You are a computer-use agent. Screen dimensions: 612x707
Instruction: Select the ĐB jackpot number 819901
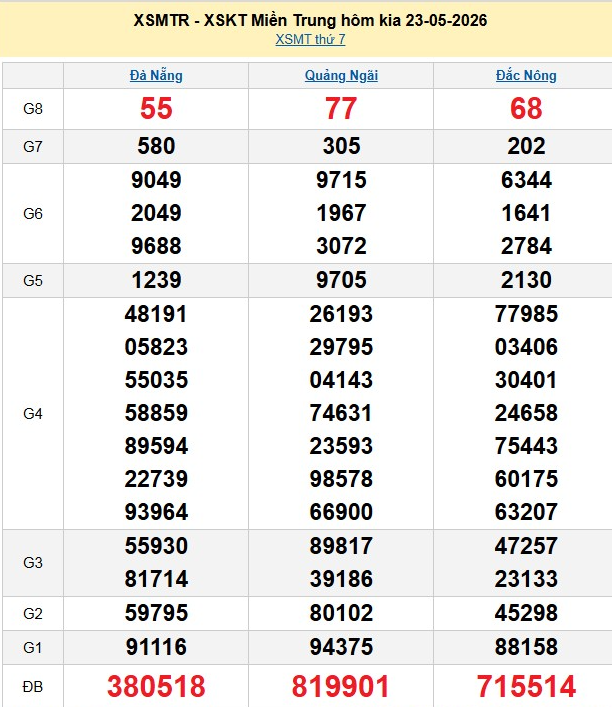tap(341, 687)
